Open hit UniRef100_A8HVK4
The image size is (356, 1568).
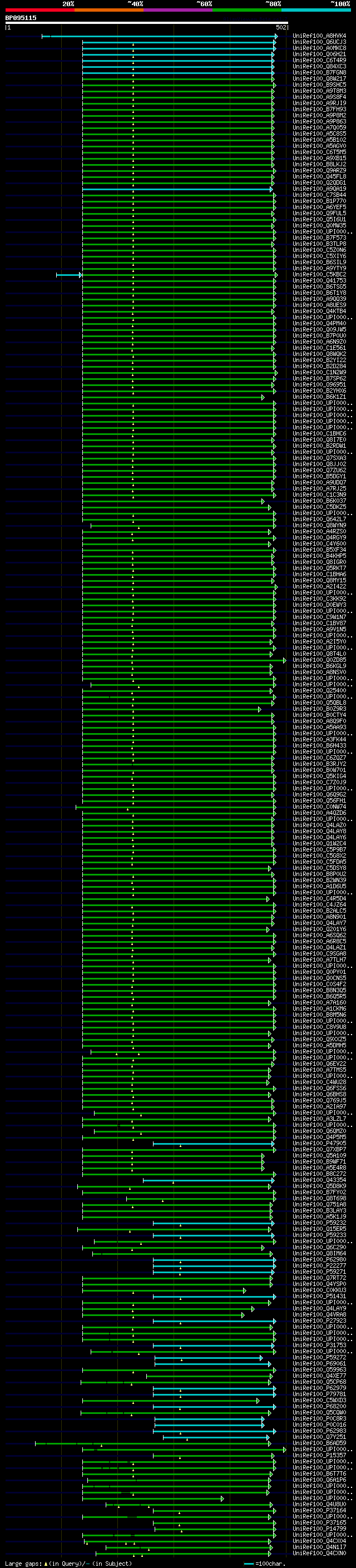click(x=319, y=36)
